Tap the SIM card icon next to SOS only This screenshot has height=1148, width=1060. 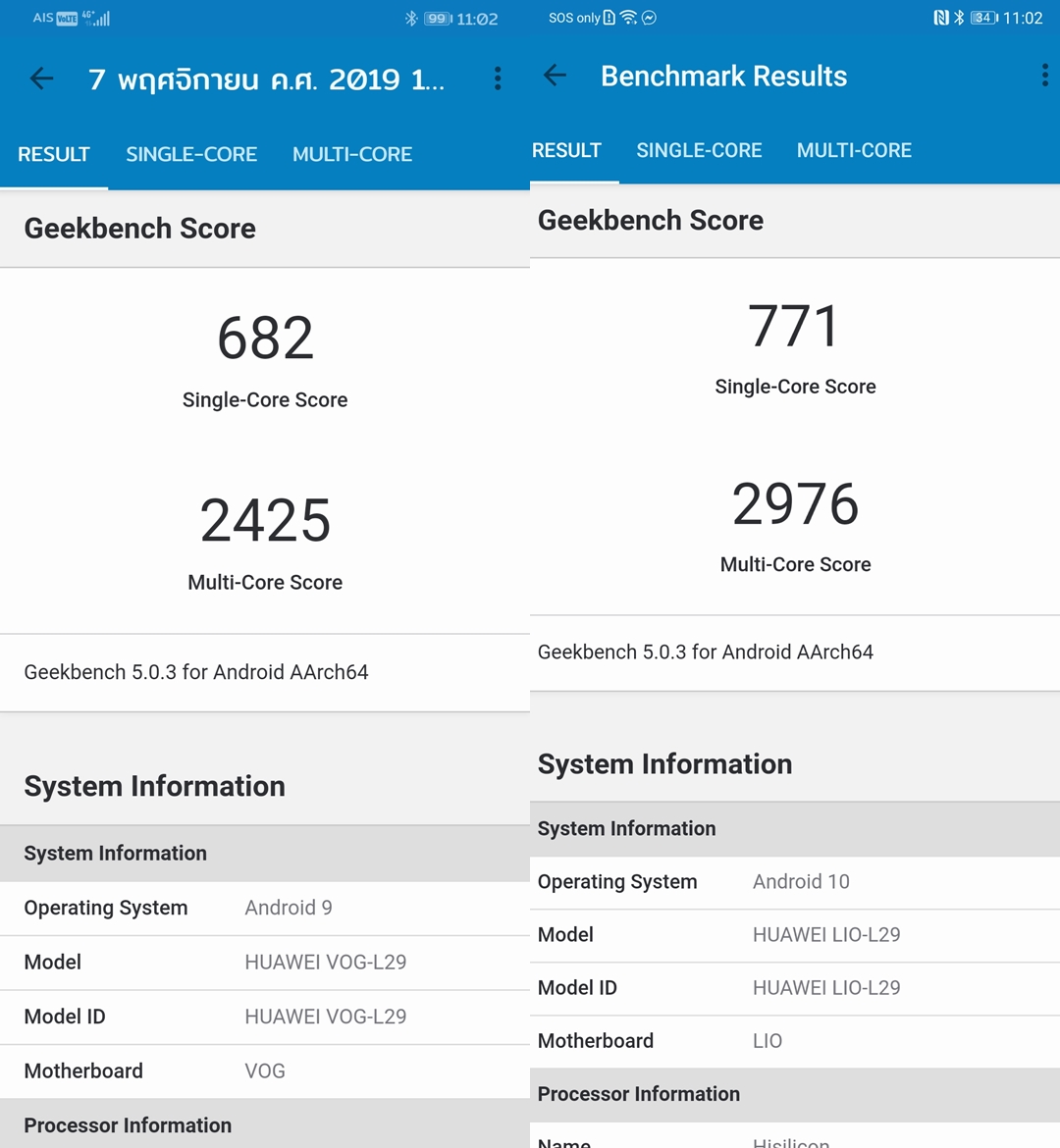click(x=609, y=18)
